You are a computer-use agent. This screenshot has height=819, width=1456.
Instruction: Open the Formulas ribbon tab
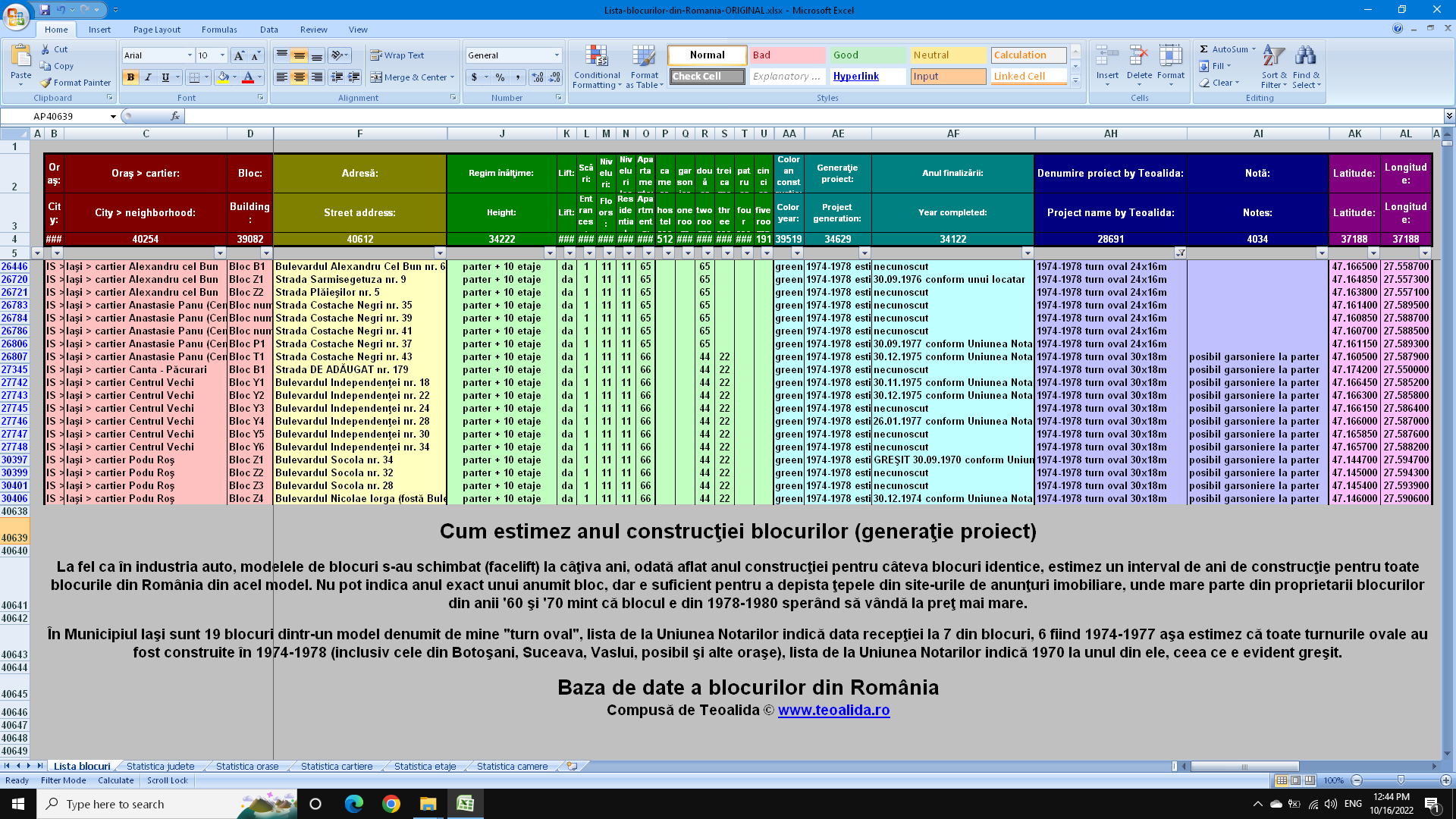pyautogui.click(x=219, y=30)
